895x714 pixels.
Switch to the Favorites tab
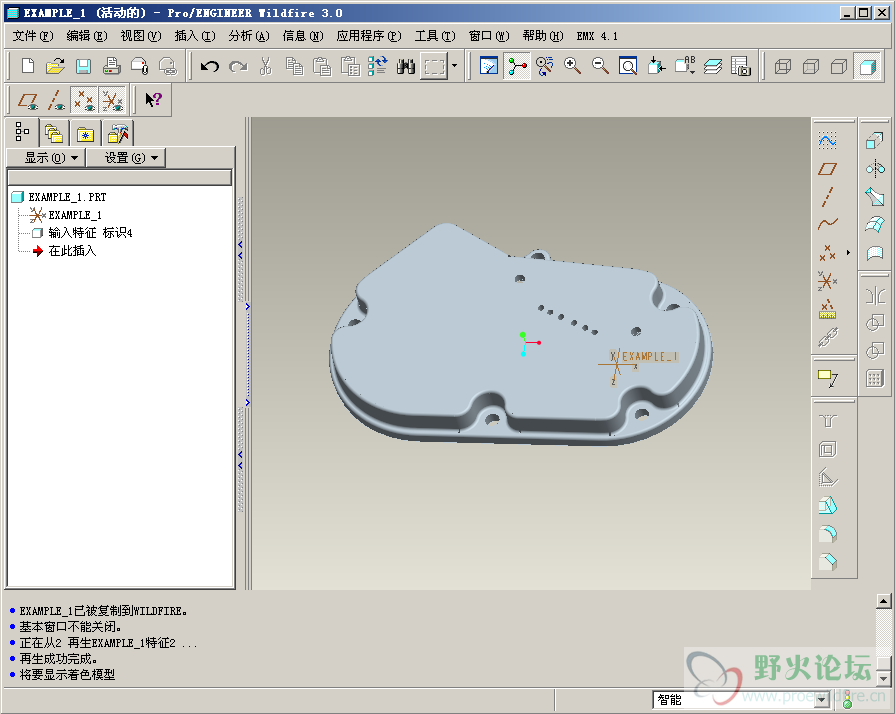click(x=86, y=134)
